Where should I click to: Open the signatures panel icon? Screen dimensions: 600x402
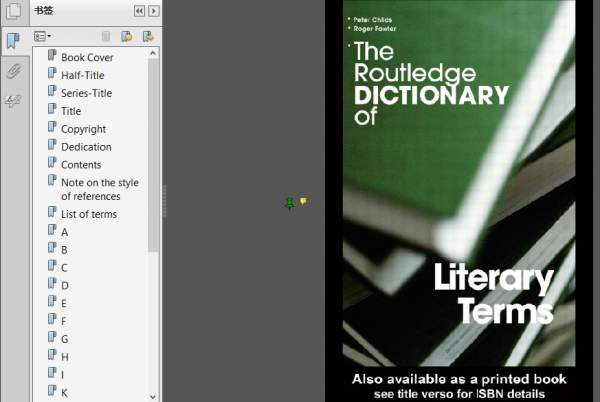pyautogui.click(x=13, y=101)
